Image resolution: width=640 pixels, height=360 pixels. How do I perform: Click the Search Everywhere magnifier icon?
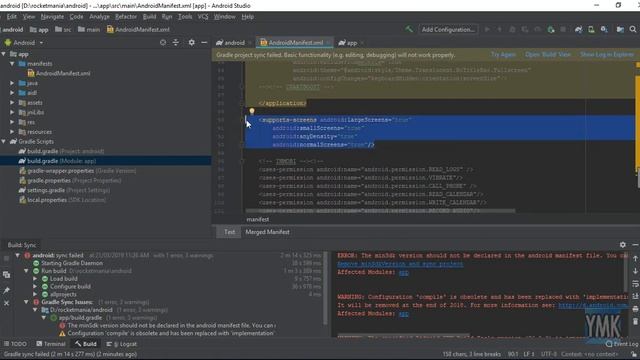tap(633, 29)
